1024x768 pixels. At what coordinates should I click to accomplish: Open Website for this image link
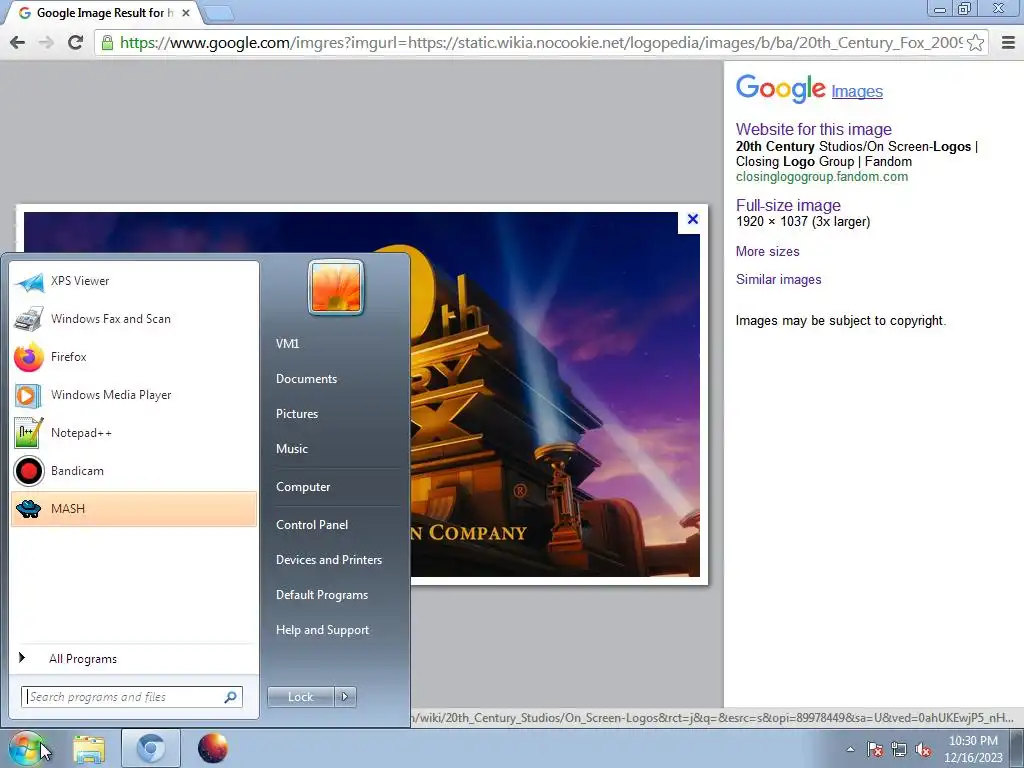point(814,129)
